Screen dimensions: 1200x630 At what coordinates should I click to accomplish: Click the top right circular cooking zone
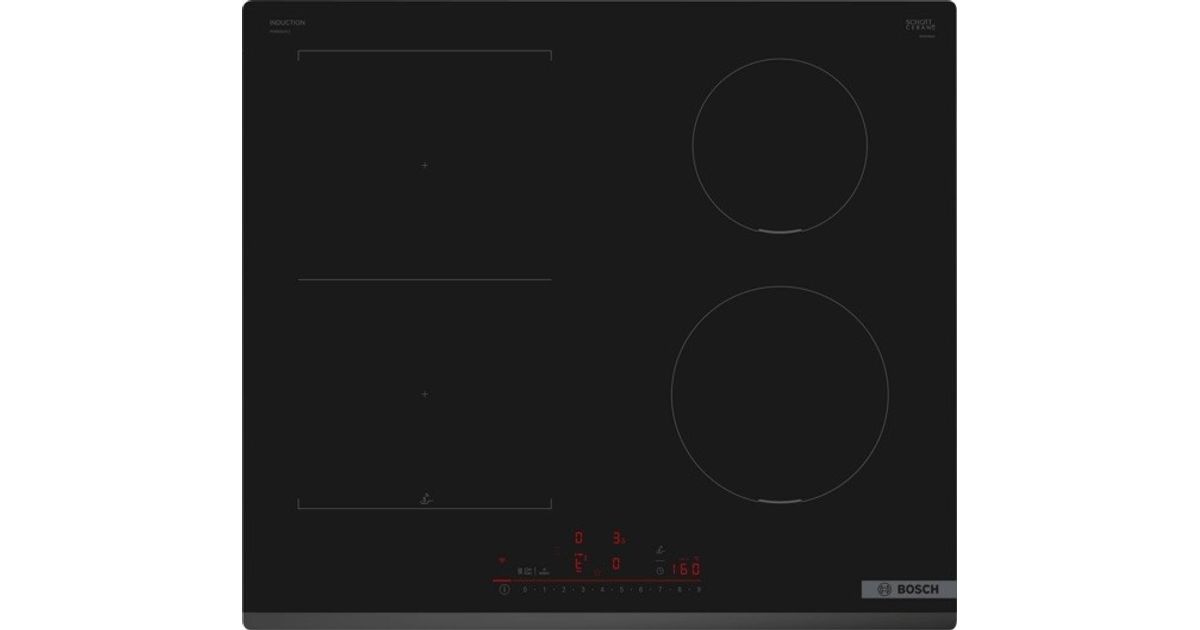[779, 145]
